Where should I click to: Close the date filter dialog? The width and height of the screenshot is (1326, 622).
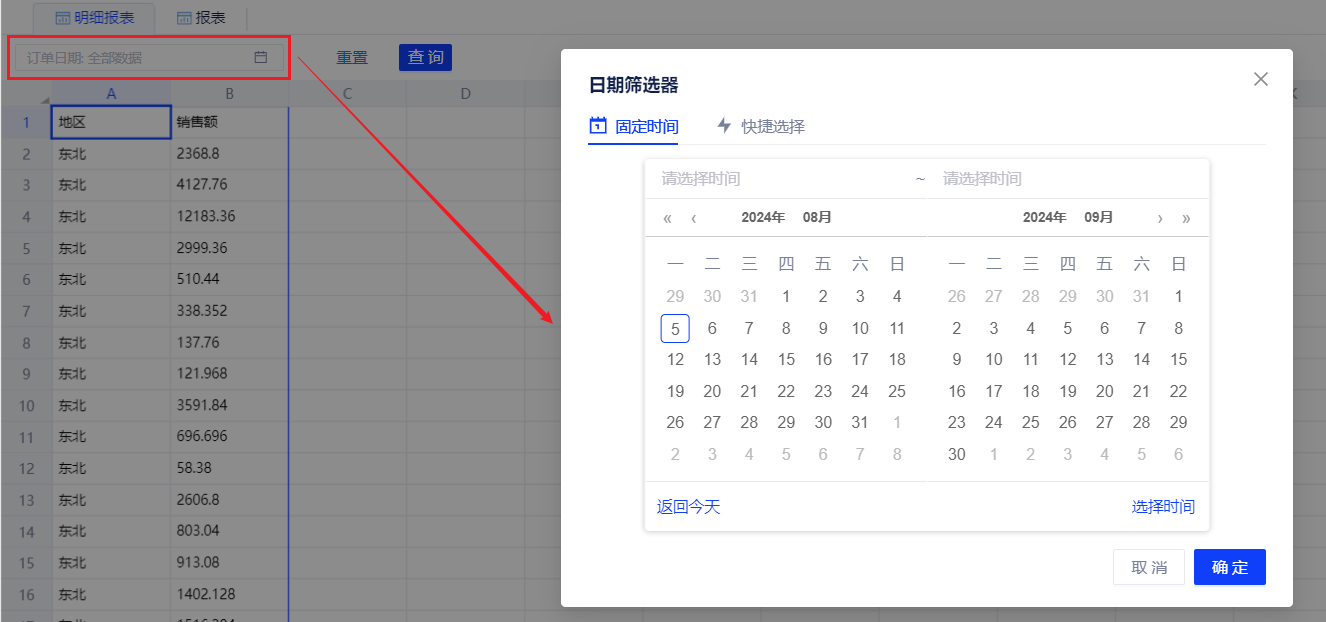pos(1260,80)
